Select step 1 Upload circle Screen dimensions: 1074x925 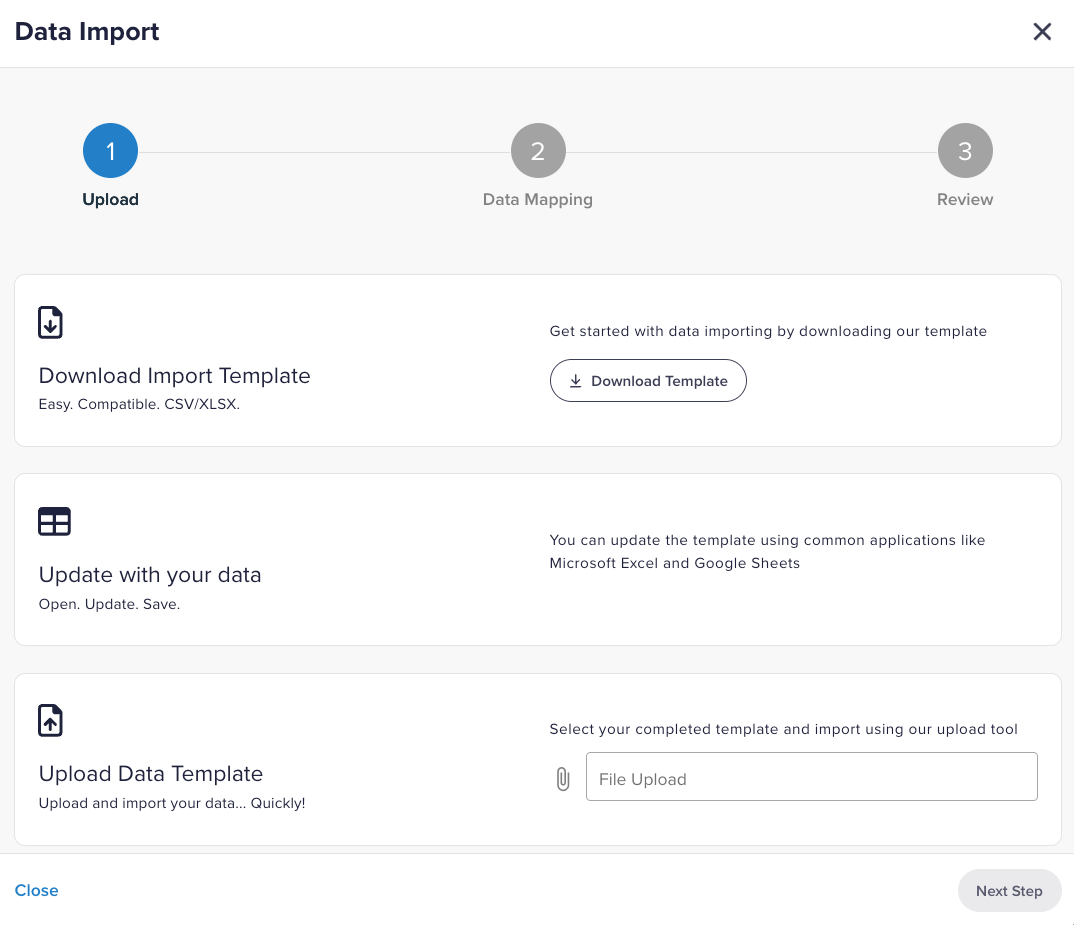click(x=110, y=151)
